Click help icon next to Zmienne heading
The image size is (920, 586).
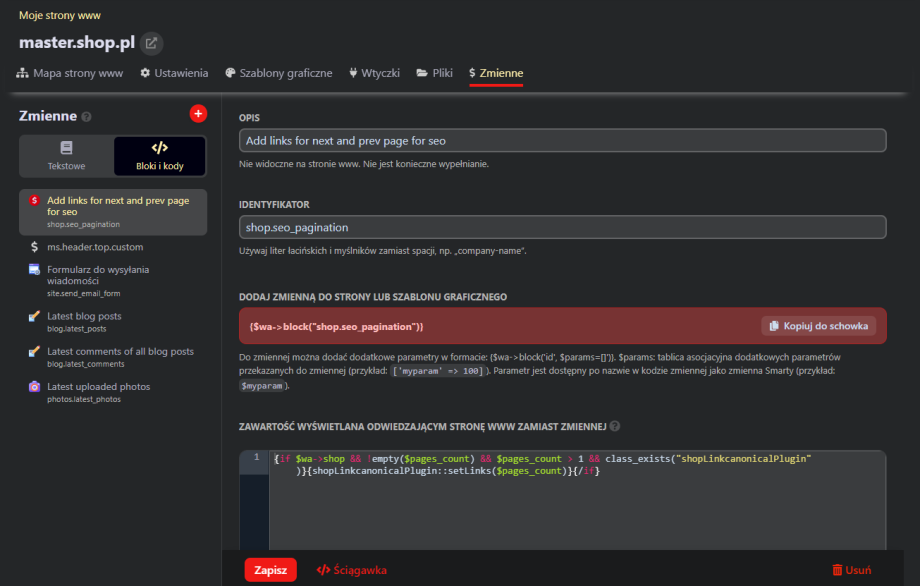pos(87,117)
